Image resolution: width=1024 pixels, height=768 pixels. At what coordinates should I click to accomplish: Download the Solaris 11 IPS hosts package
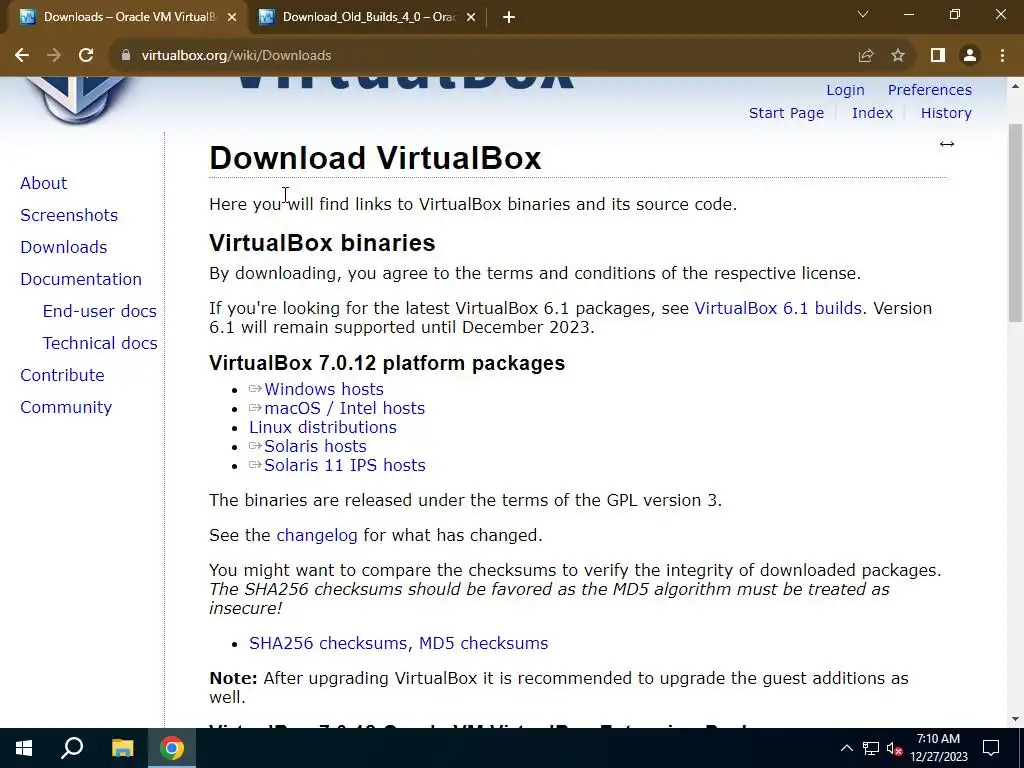tap(345, 465)
